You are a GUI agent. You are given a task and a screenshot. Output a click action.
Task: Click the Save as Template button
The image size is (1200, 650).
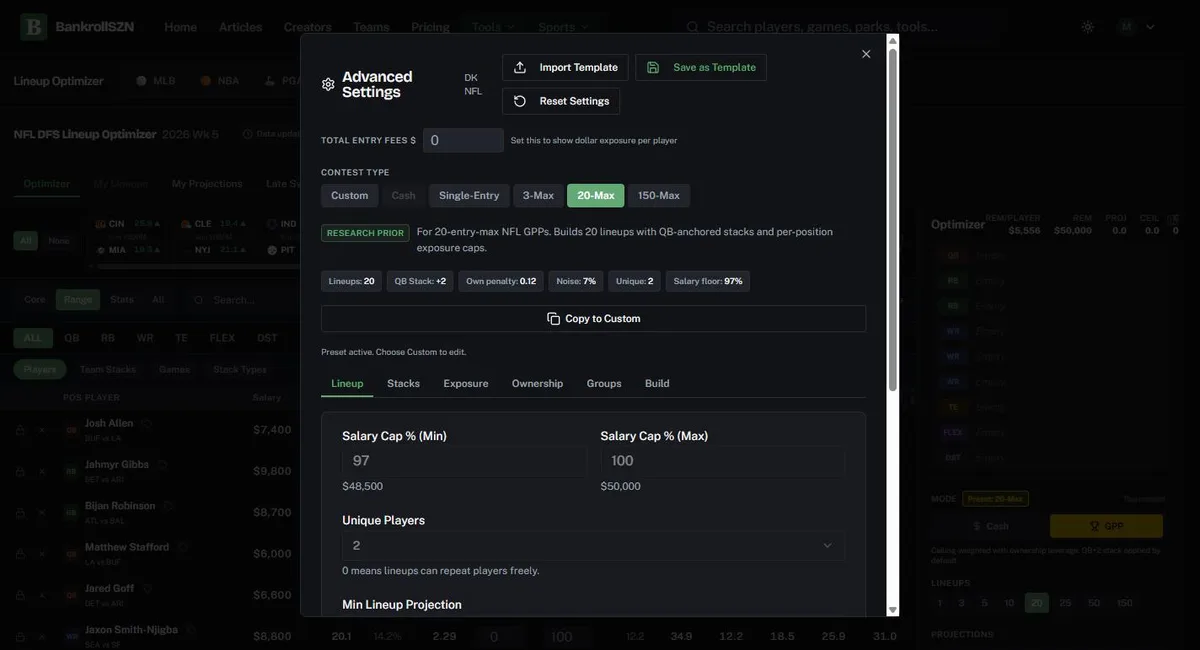701,68
